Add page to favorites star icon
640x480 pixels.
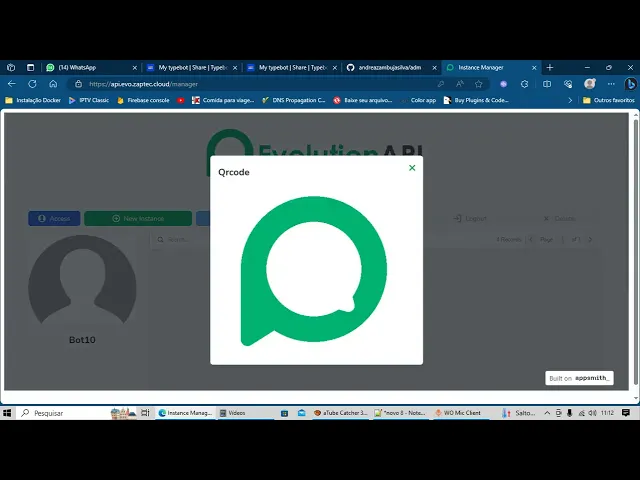[x=479, y=84]
